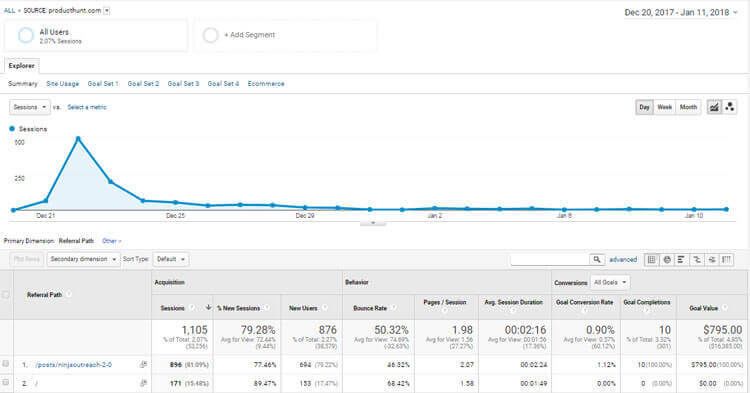
Task: Click the Plot Rows button
Action: 26,259
